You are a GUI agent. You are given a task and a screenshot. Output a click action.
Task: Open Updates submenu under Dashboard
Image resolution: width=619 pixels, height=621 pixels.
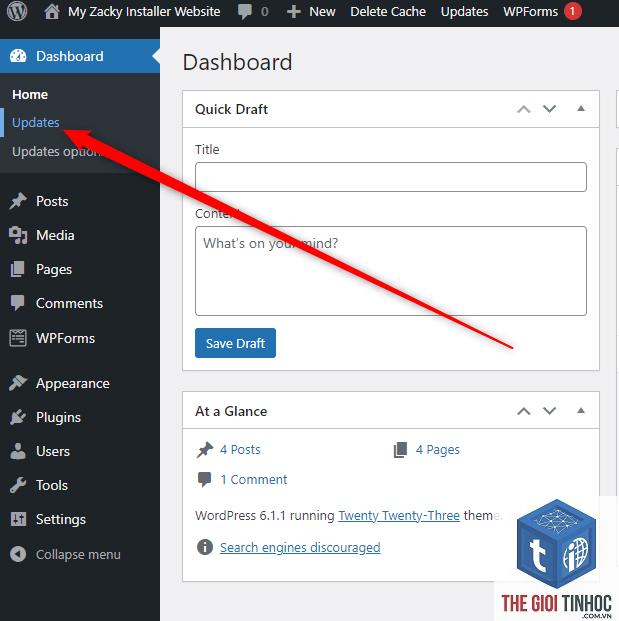36,123
